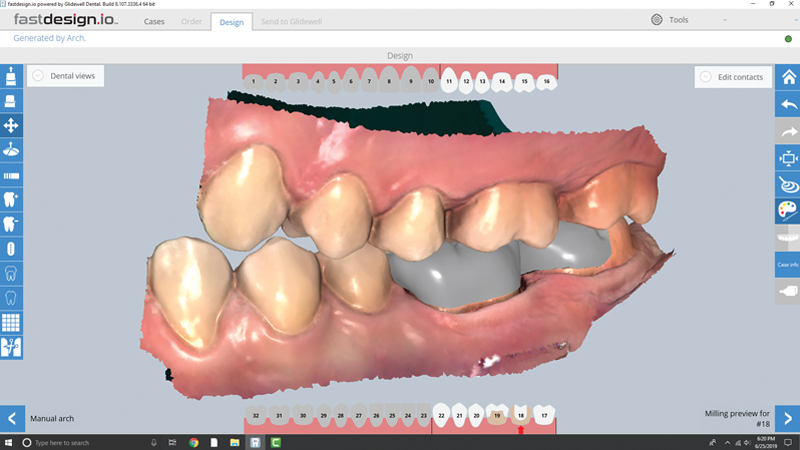Viewport: 800px width, 450px height.
Task: Click the grid icon in left toolbar
Action: [x=12, y=323]
